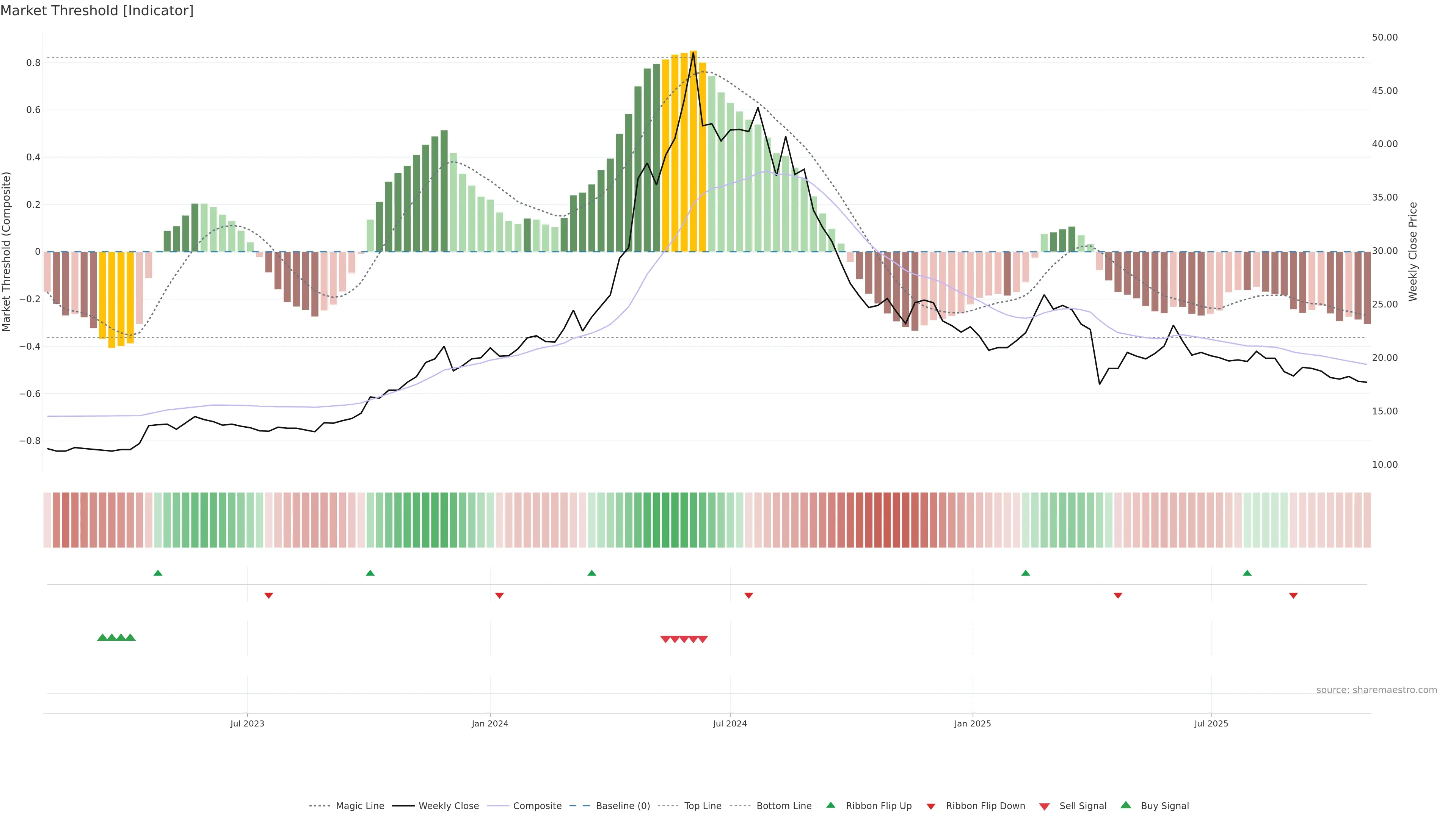Image resolution: width=1456 pixels, height=819 pixels.
Task: Click the Market Threshold [Indicator] title
Action: tap(97, 11)
